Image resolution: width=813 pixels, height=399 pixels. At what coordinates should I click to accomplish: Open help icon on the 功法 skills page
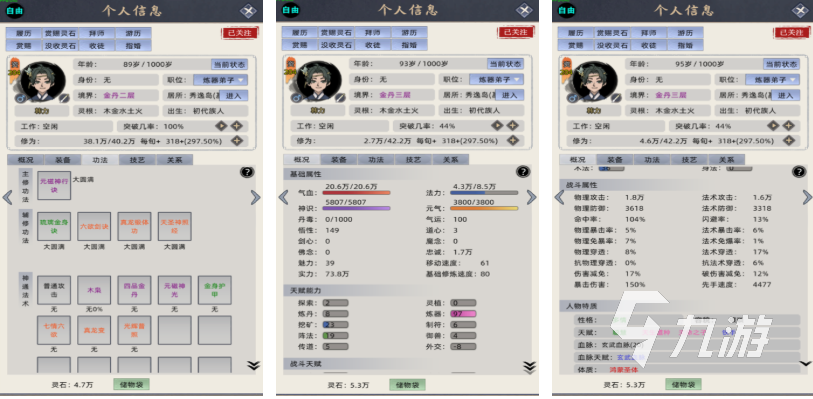pos(247,172)
